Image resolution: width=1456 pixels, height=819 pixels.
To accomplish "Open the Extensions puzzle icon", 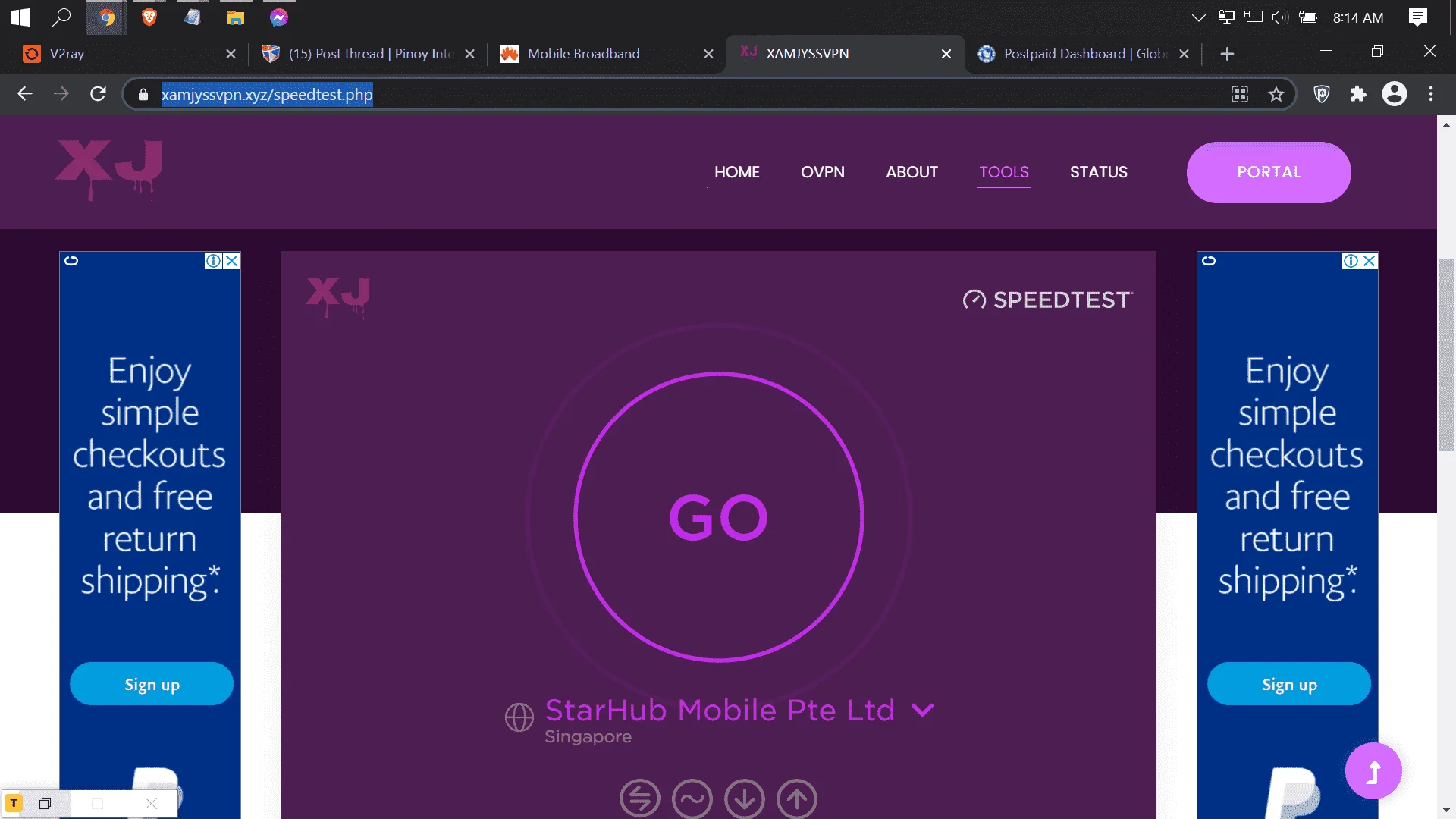I will 1358,94.
